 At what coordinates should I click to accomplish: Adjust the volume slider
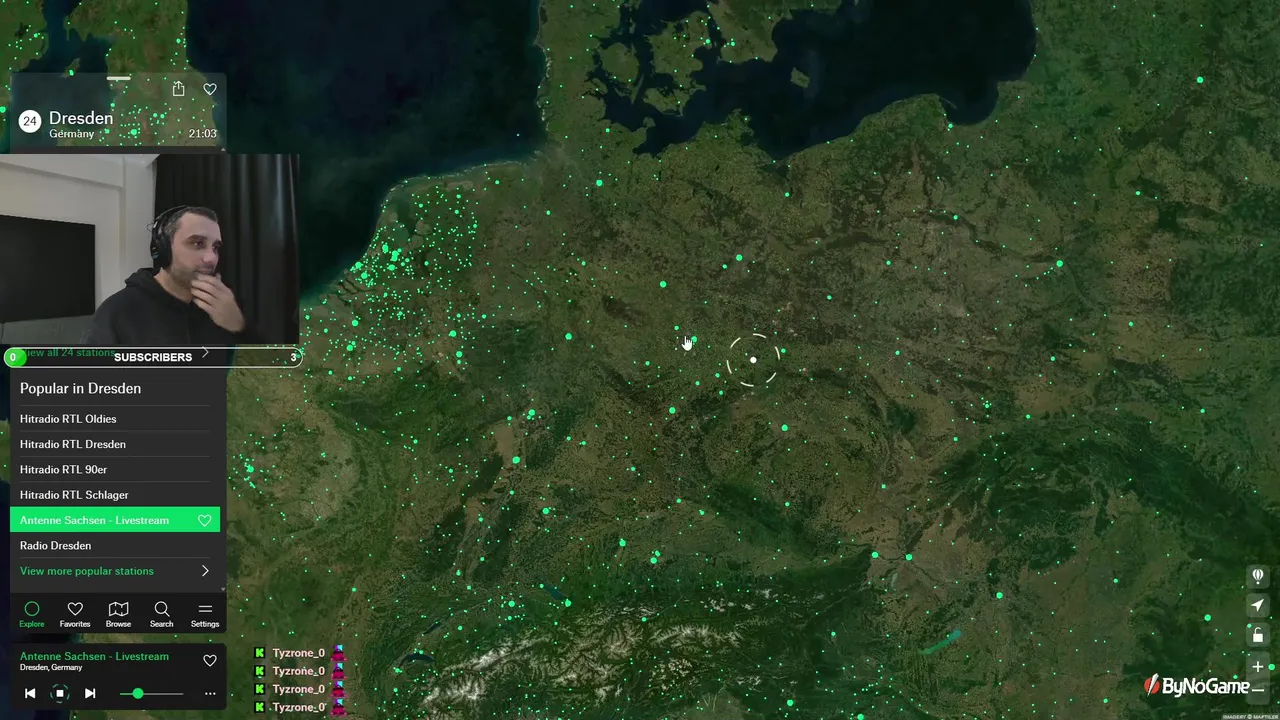pos(152,693)
